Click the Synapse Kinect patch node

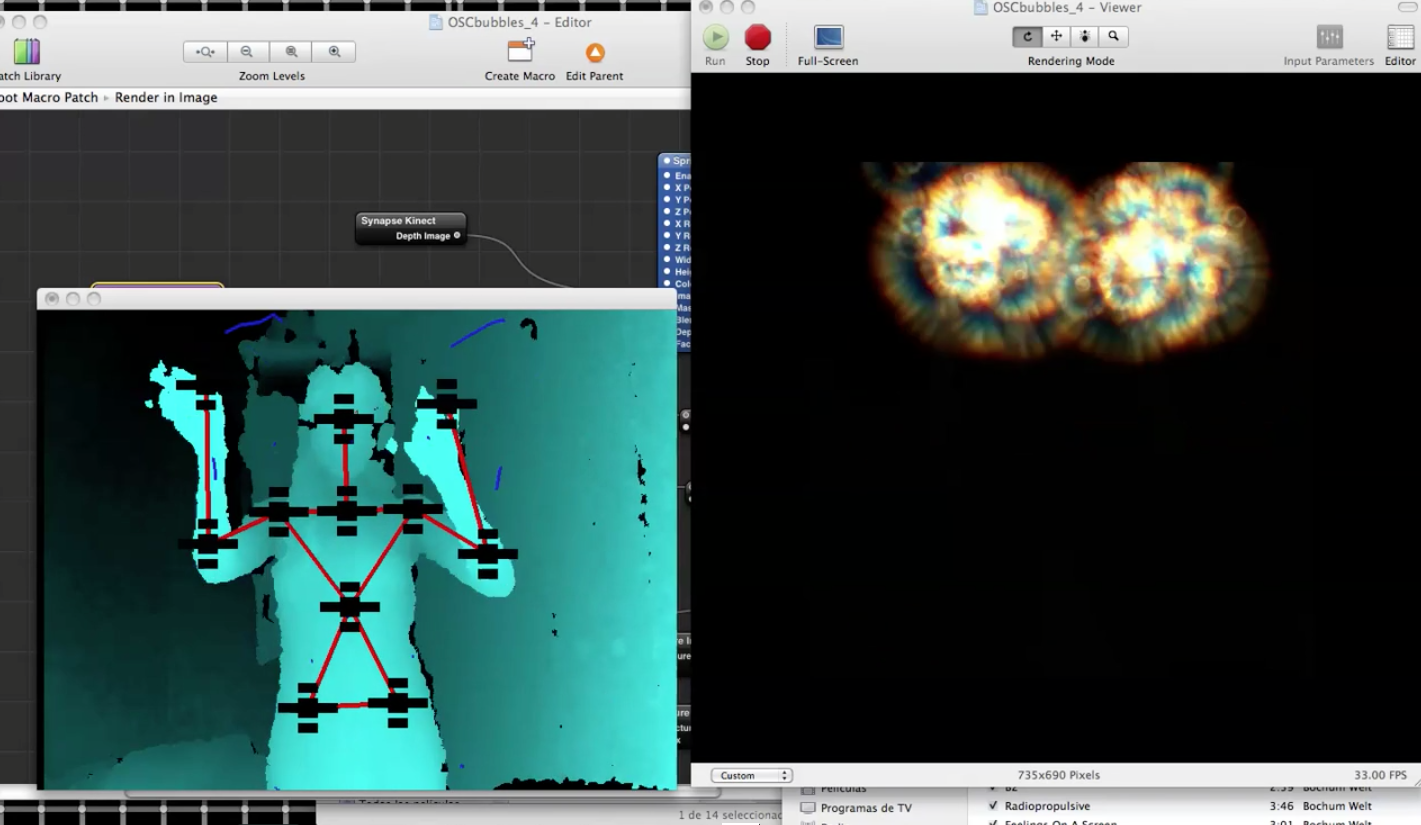(410, 221)
